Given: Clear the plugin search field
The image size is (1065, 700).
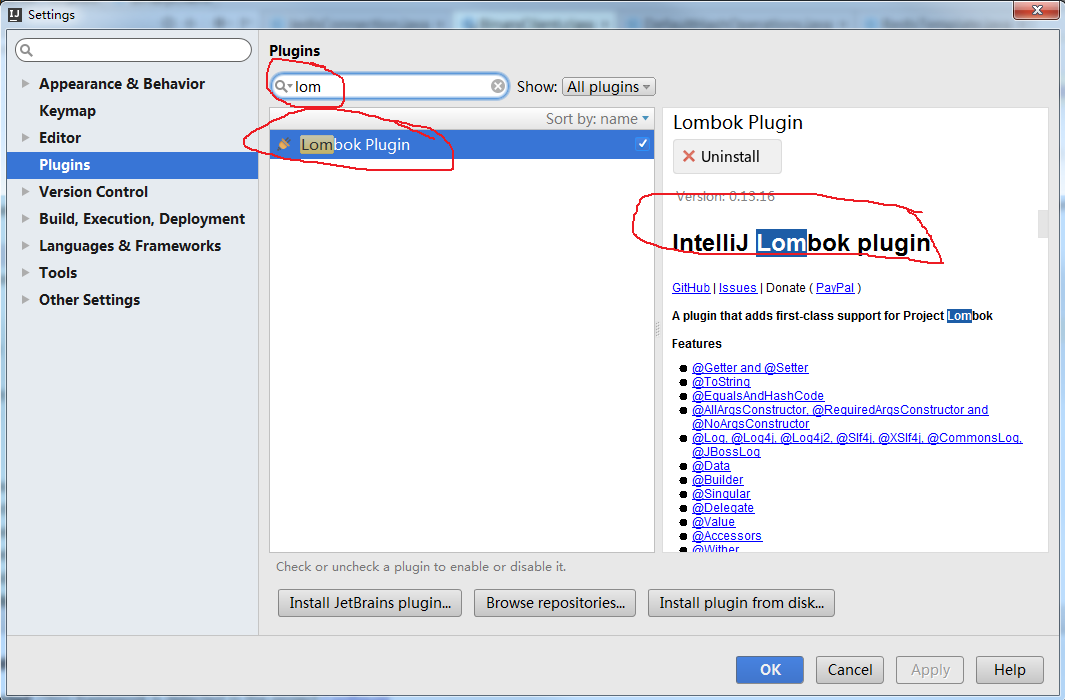Looking at the screenshot, I should [498, 86].
